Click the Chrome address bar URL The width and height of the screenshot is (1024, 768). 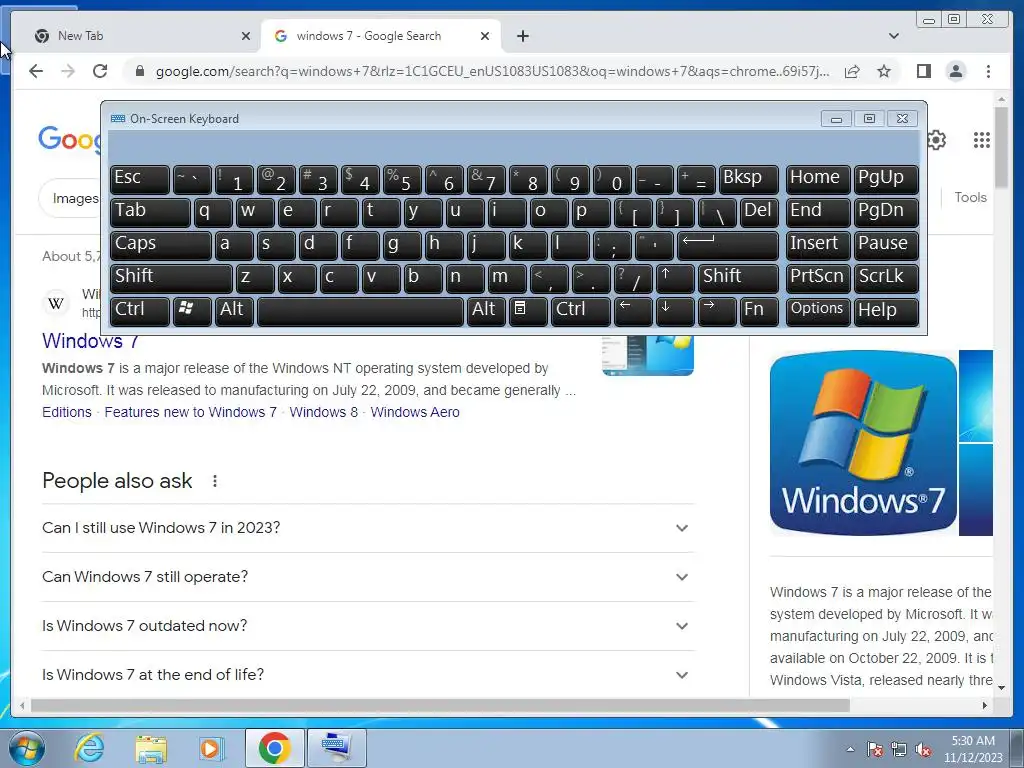point(492,71)
